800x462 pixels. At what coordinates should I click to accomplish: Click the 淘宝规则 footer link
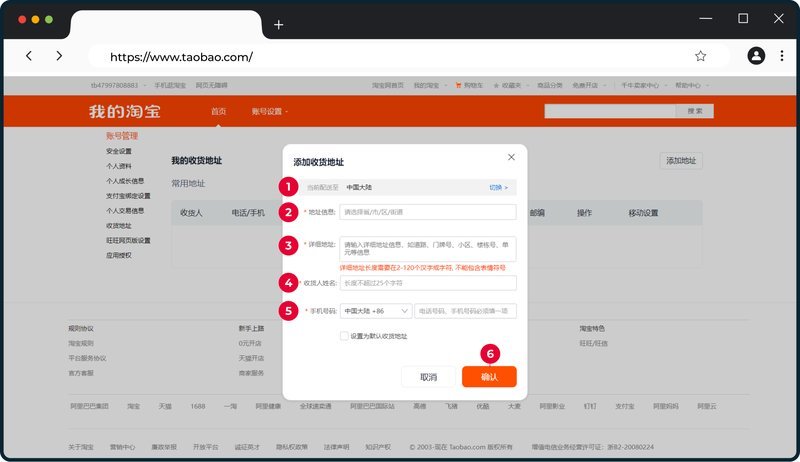pyautogui.click(x=81, y=343)
